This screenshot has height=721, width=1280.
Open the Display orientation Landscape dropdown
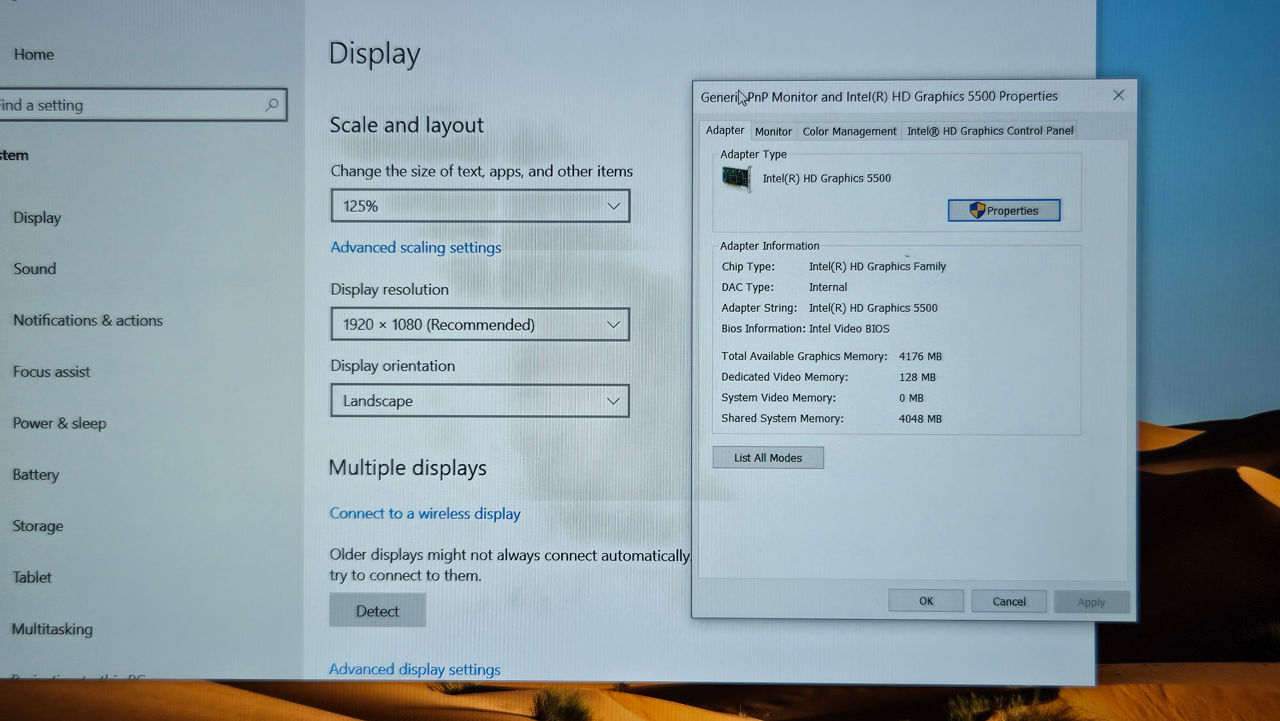pos(480,401)
